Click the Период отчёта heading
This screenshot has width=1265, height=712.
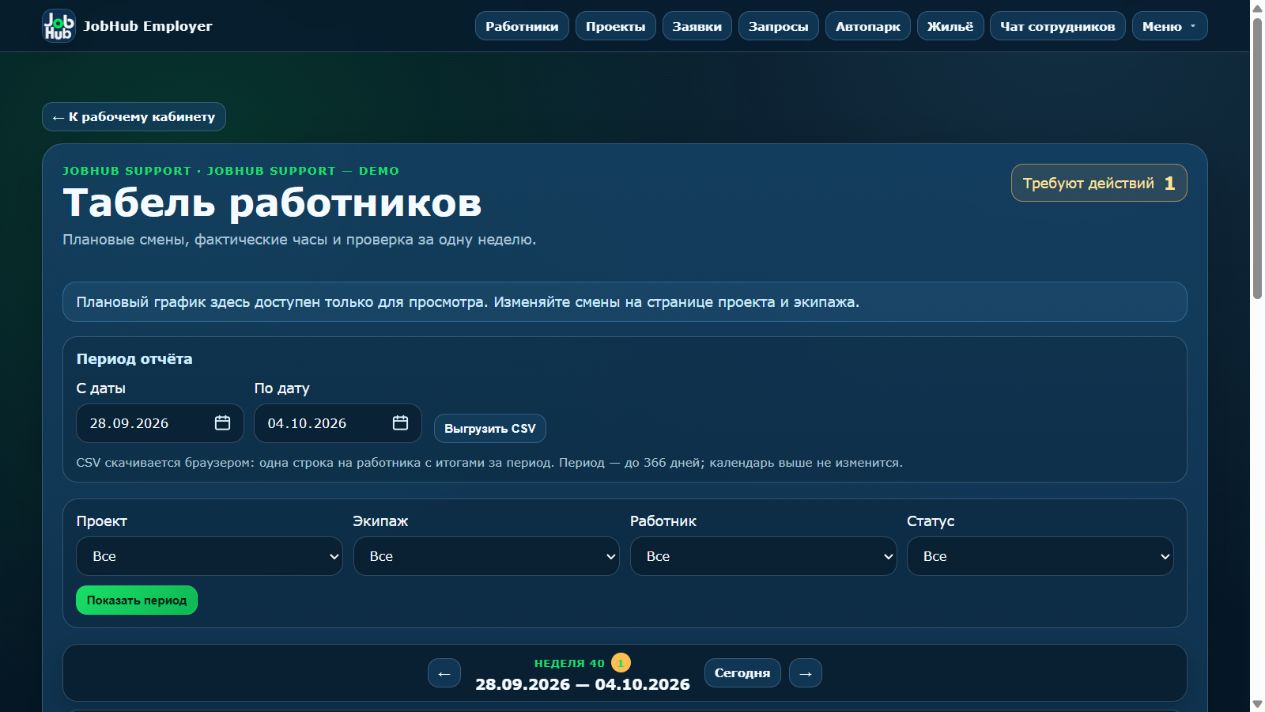[x=134, y=359]
